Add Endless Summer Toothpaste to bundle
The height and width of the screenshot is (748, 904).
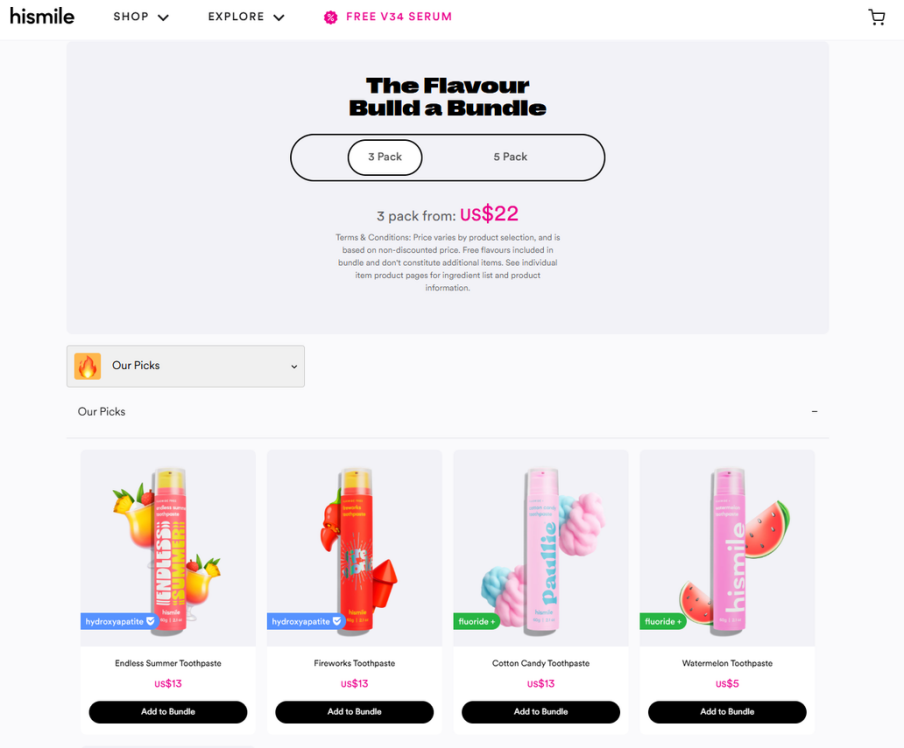[x=168, y=712]
